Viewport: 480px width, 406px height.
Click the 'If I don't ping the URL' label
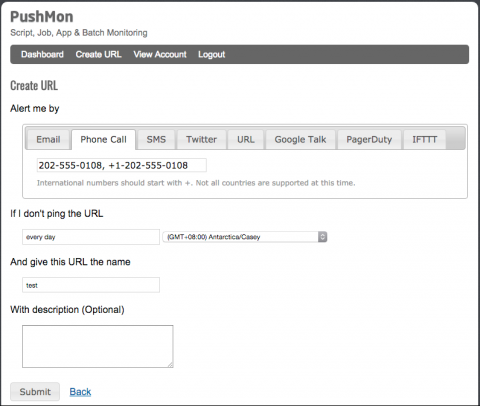[57, 214]
